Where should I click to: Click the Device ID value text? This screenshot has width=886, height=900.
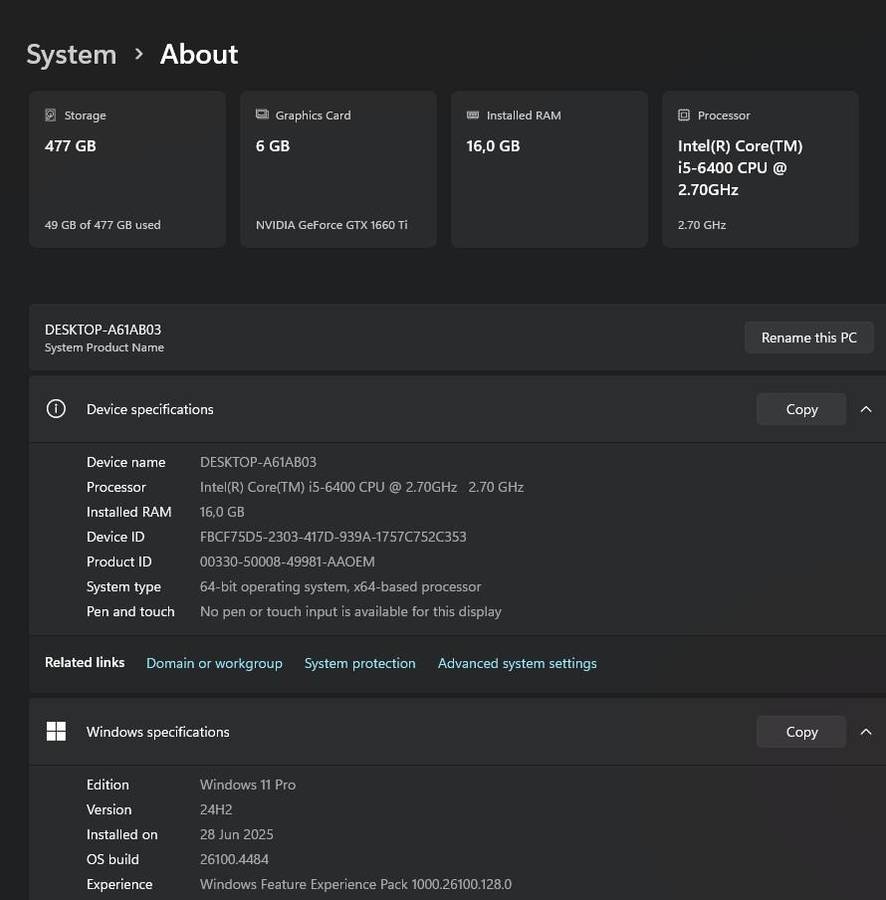click(333, 537)
